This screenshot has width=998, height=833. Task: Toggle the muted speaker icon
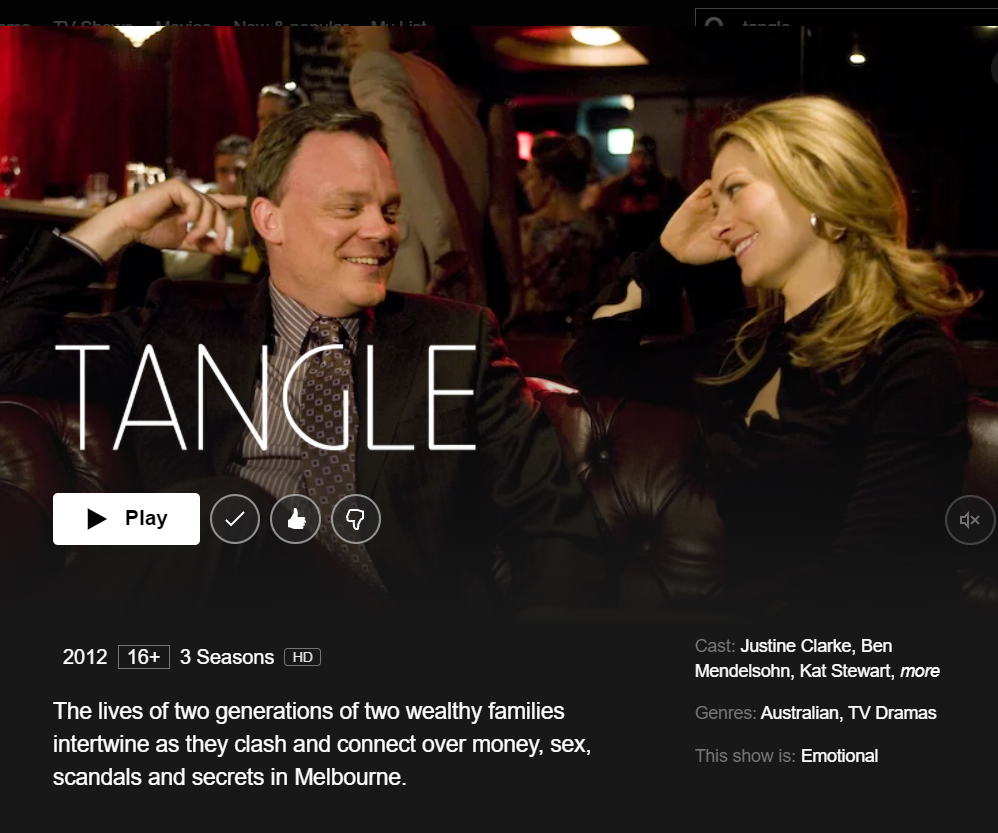pos(969,520)
